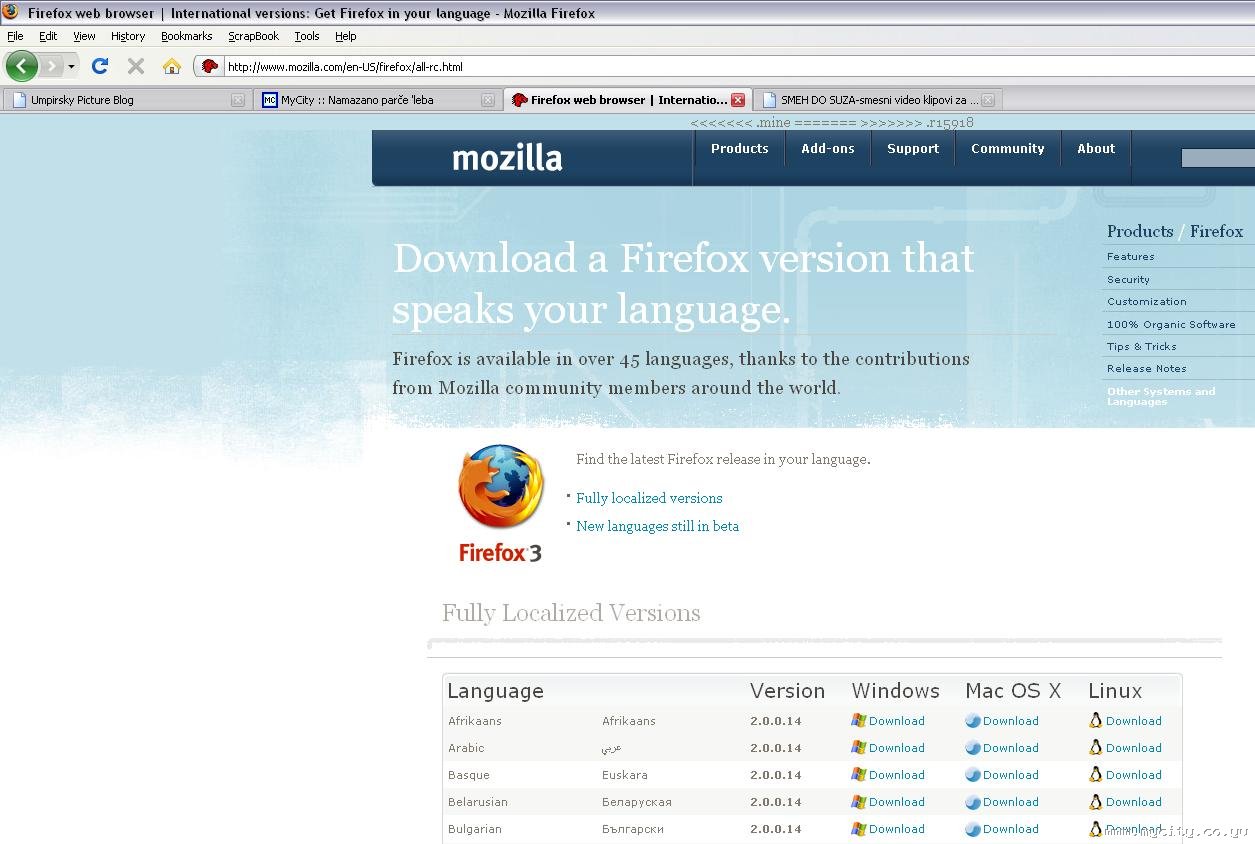This screenshot has width=1255, height=844.
Task: Click the mozilla site search box
Action: 1218,158
